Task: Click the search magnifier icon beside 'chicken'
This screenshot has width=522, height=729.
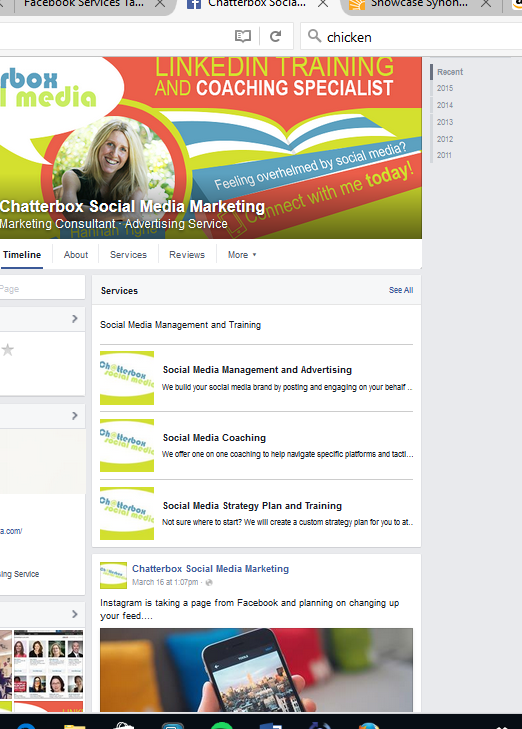Action: 315,36
